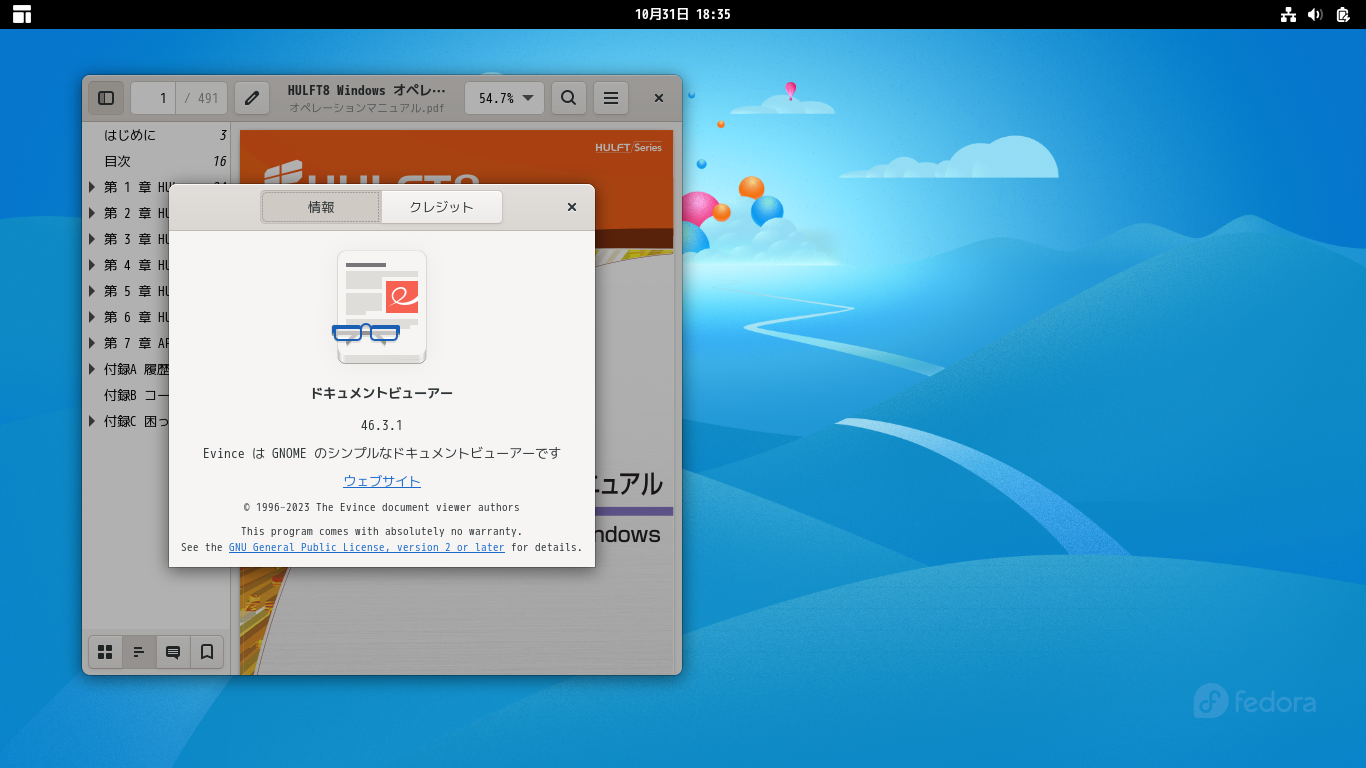Image resolution: width=1366 pixels, height=768 pixels.
Task: Click the network status icon
Action: [x=1288, y=14]
